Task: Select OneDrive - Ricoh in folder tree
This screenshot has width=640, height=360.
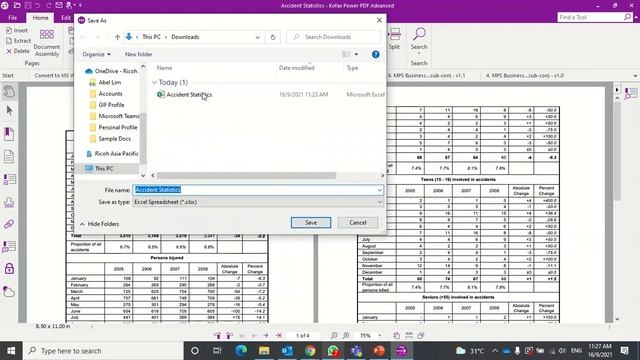Action: pos(111,71)
